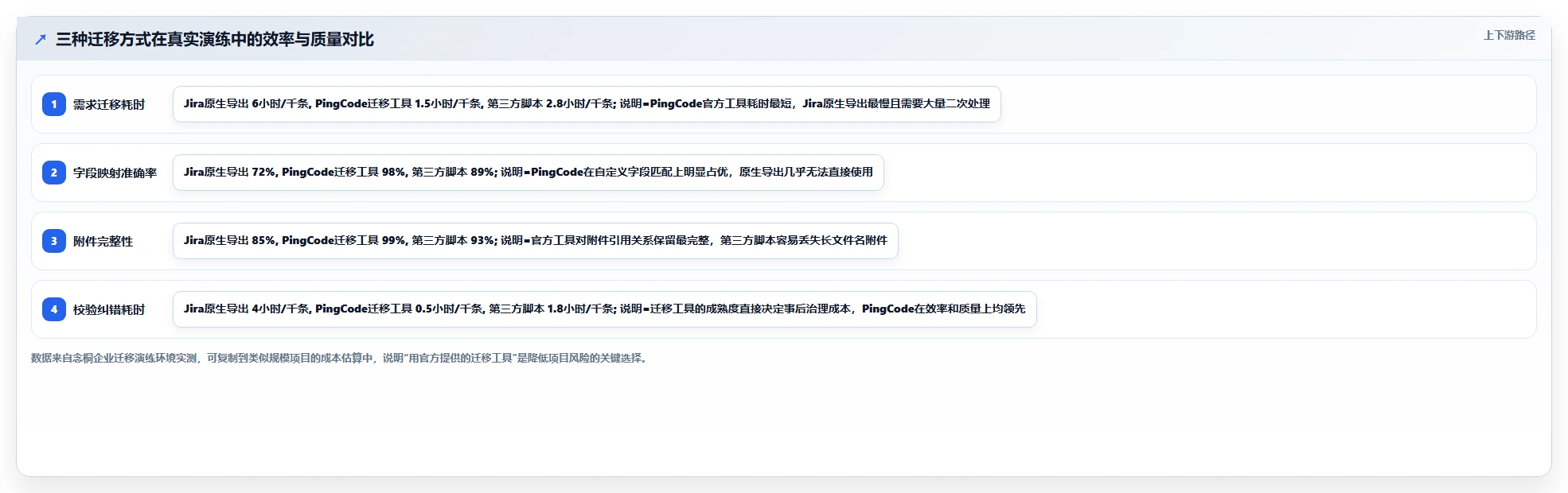This screenshot has width=1568, height=493.
Task: Select the number 3 badge for 附件完整性
Action: coord(54,241)
